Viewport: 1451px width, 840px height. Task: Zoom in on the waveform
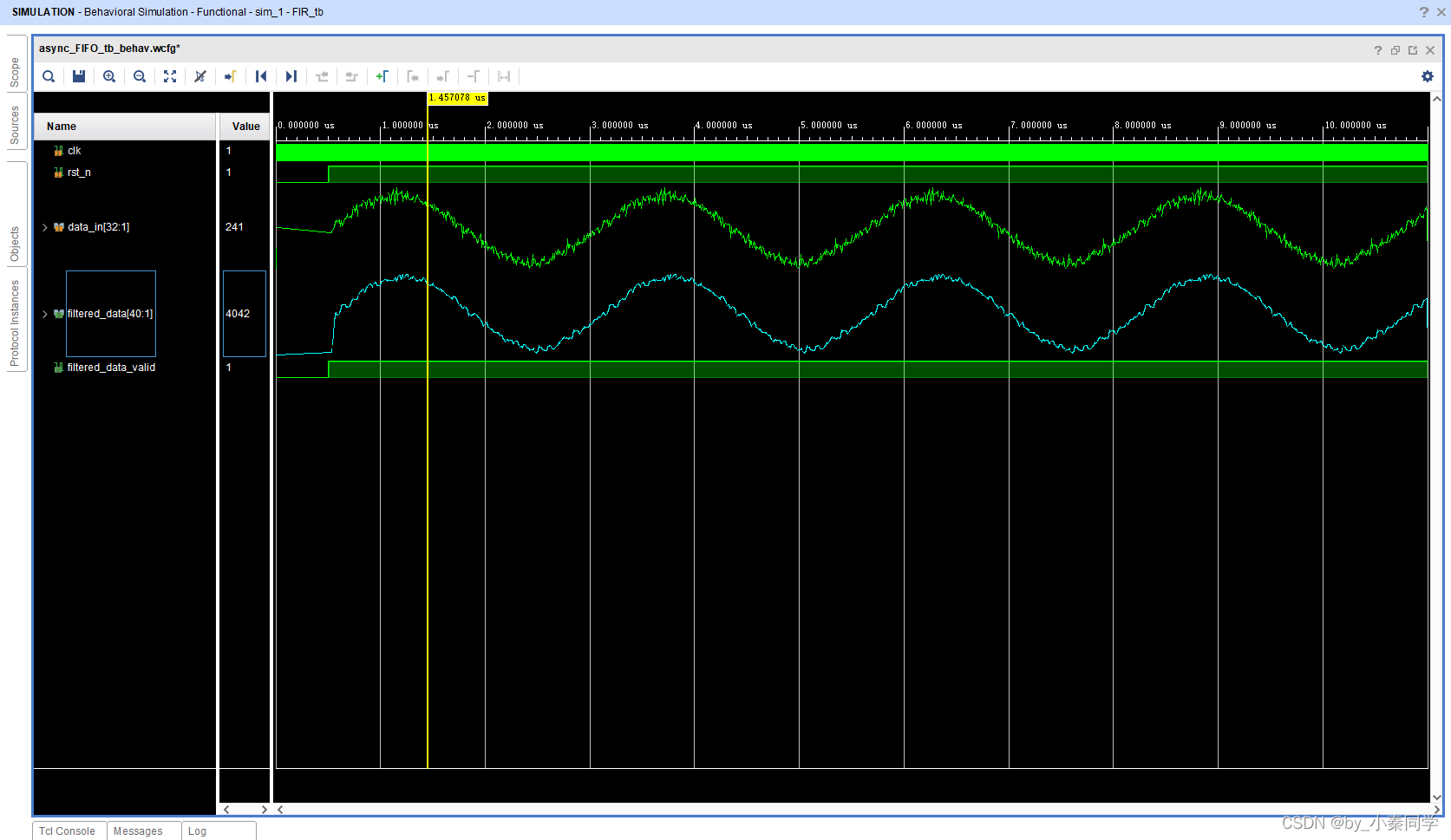click(109, 76)
